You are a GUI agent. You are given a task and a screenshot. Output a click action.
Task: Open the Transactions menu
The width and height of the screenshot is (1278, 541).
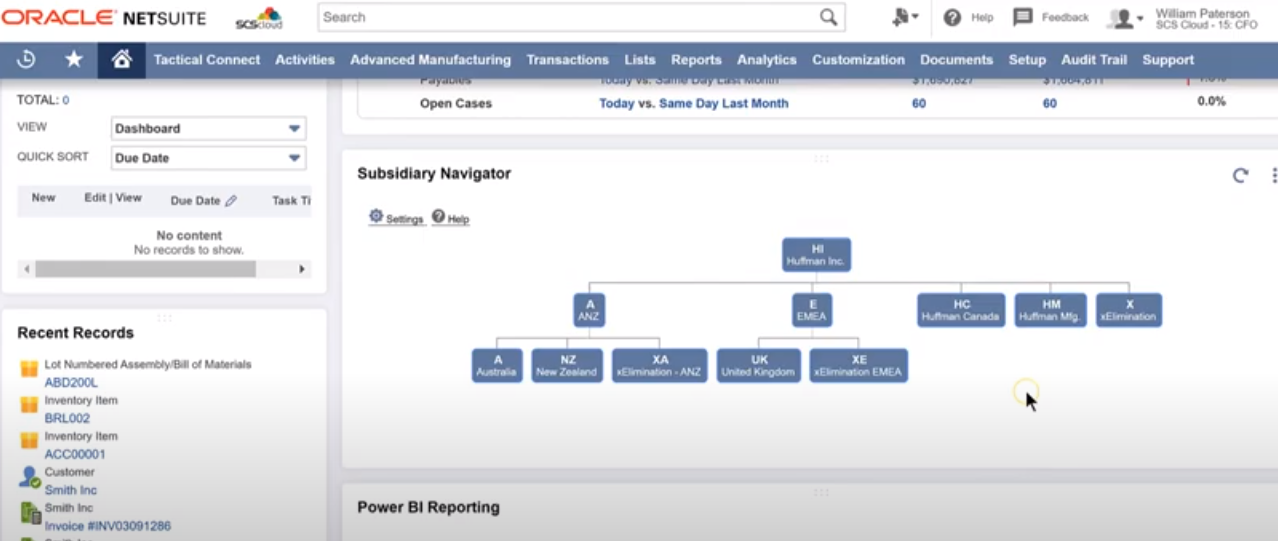(x=567, y=60)
